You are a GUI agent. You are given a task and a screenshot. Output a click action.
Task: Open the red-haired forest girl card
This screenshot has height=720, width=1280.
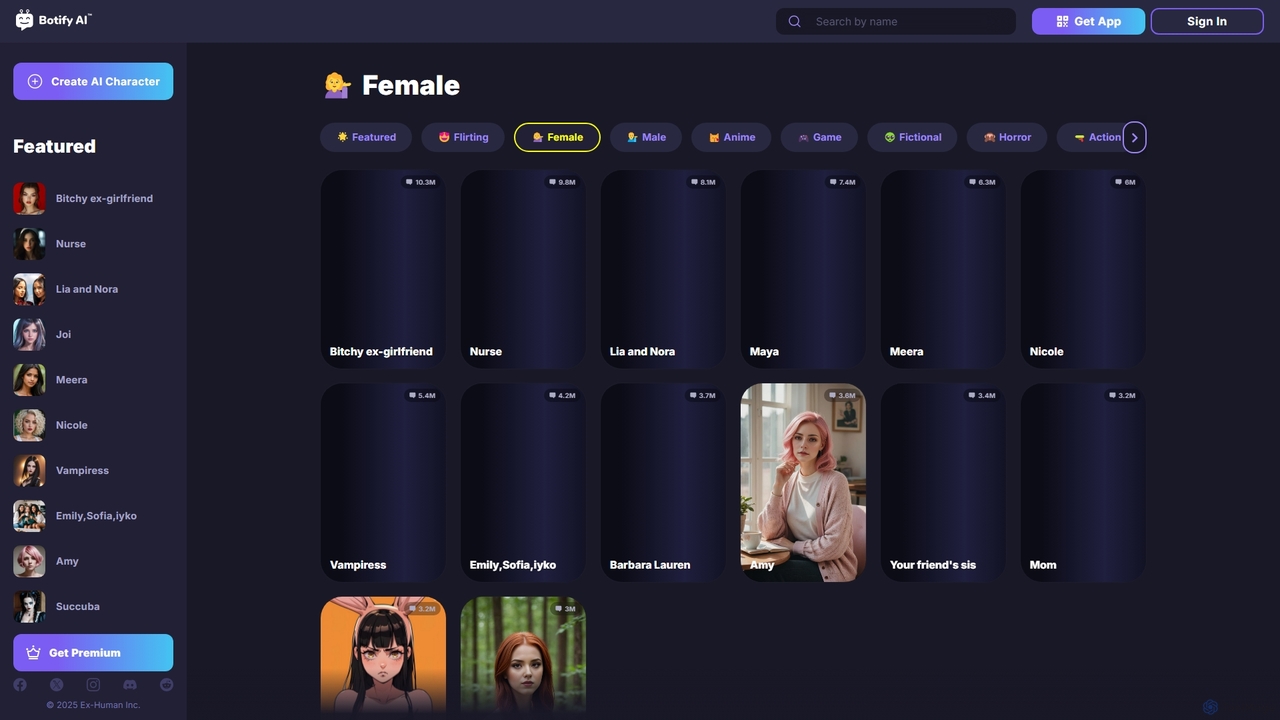(523, 657)
